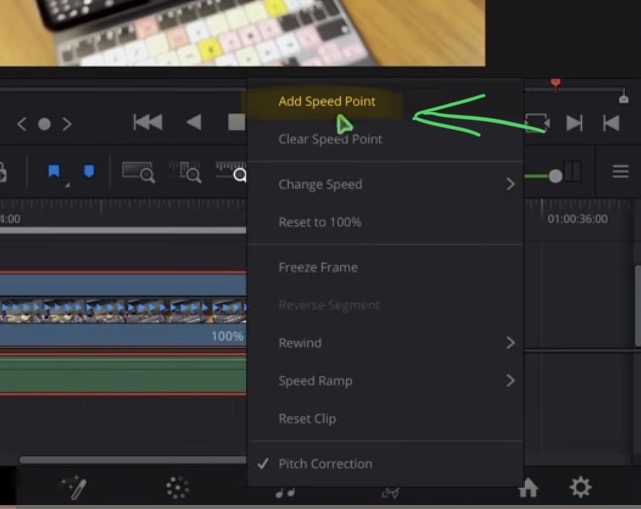The width and height of the screenshot is (641, 509).
Task: Click the video preview in the viewer
Action: [x=242, y=33]
